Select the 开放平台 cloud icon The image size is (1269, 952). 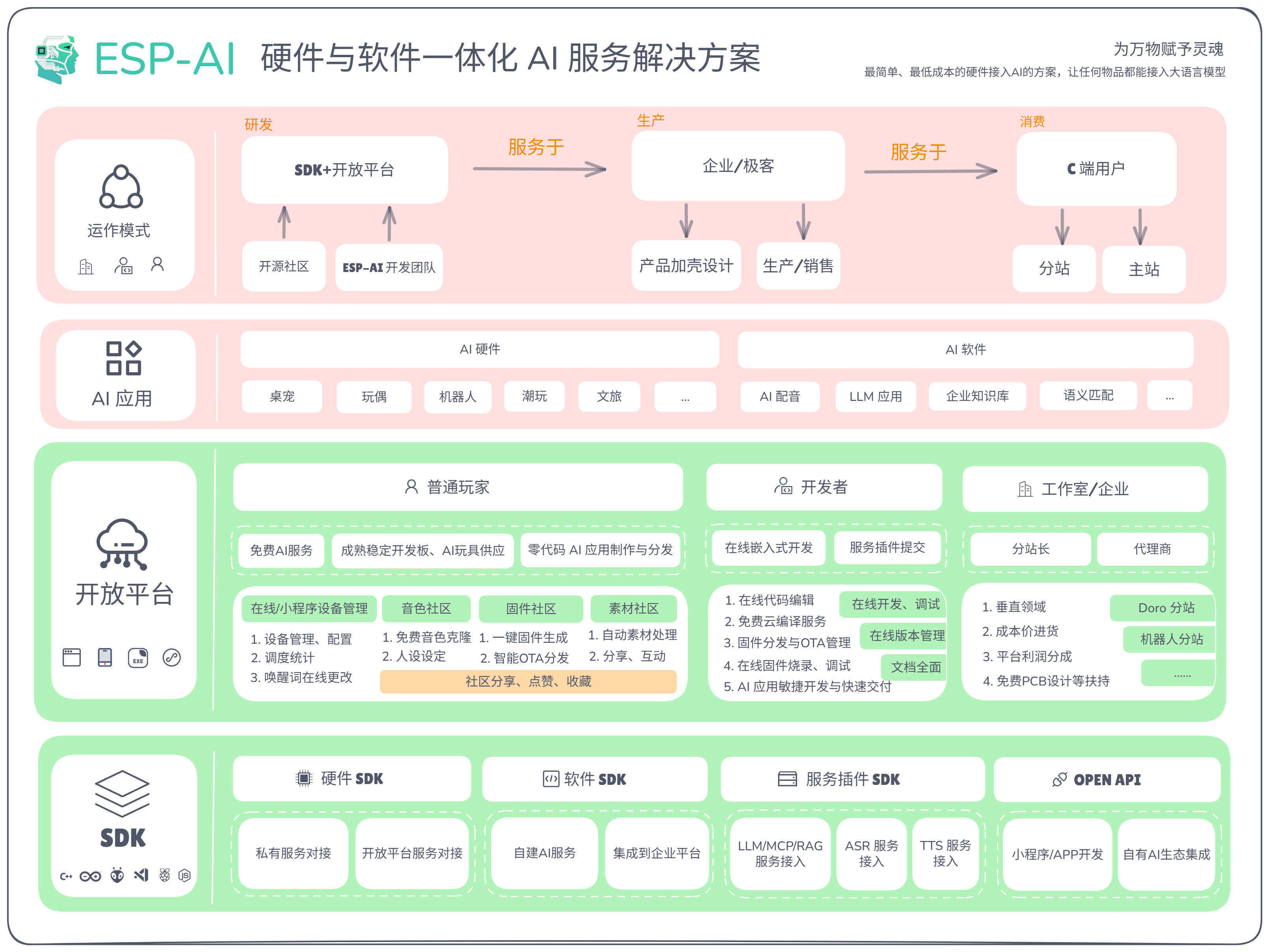pos(122,545)
